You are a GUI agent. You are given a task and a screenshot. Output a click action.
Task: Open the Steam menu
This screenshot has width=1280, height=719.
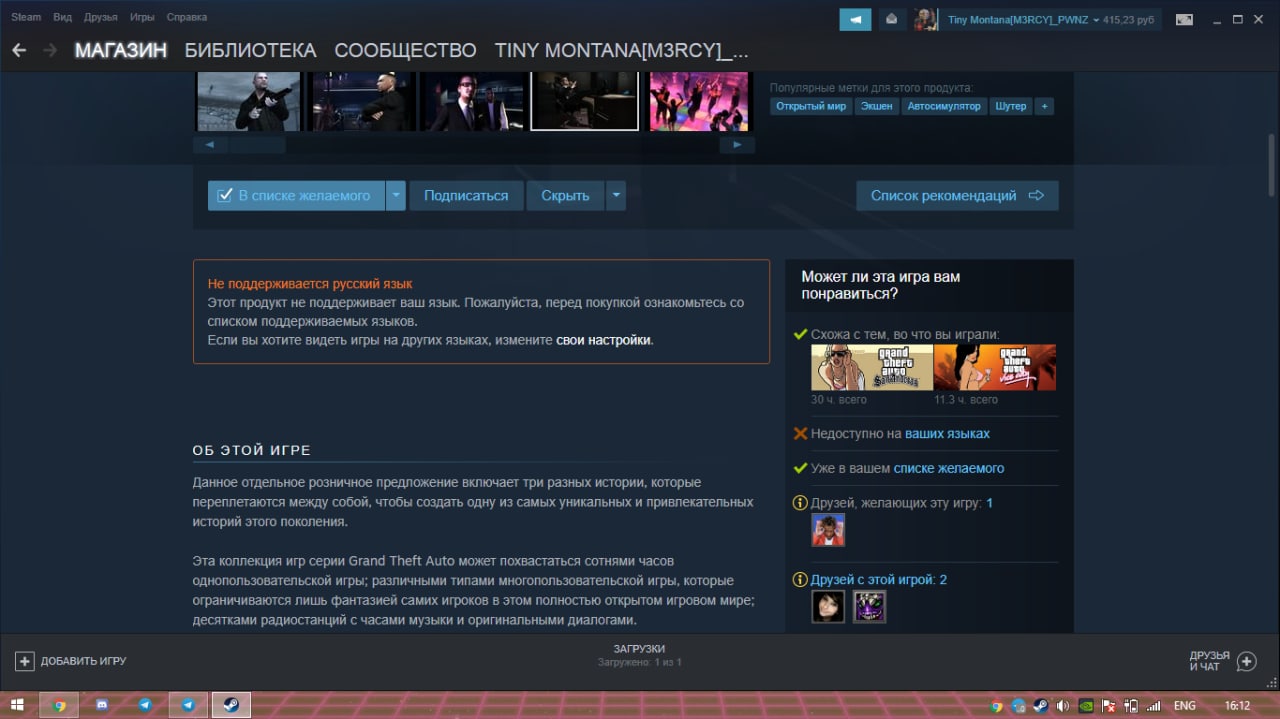tap(26, 17)
